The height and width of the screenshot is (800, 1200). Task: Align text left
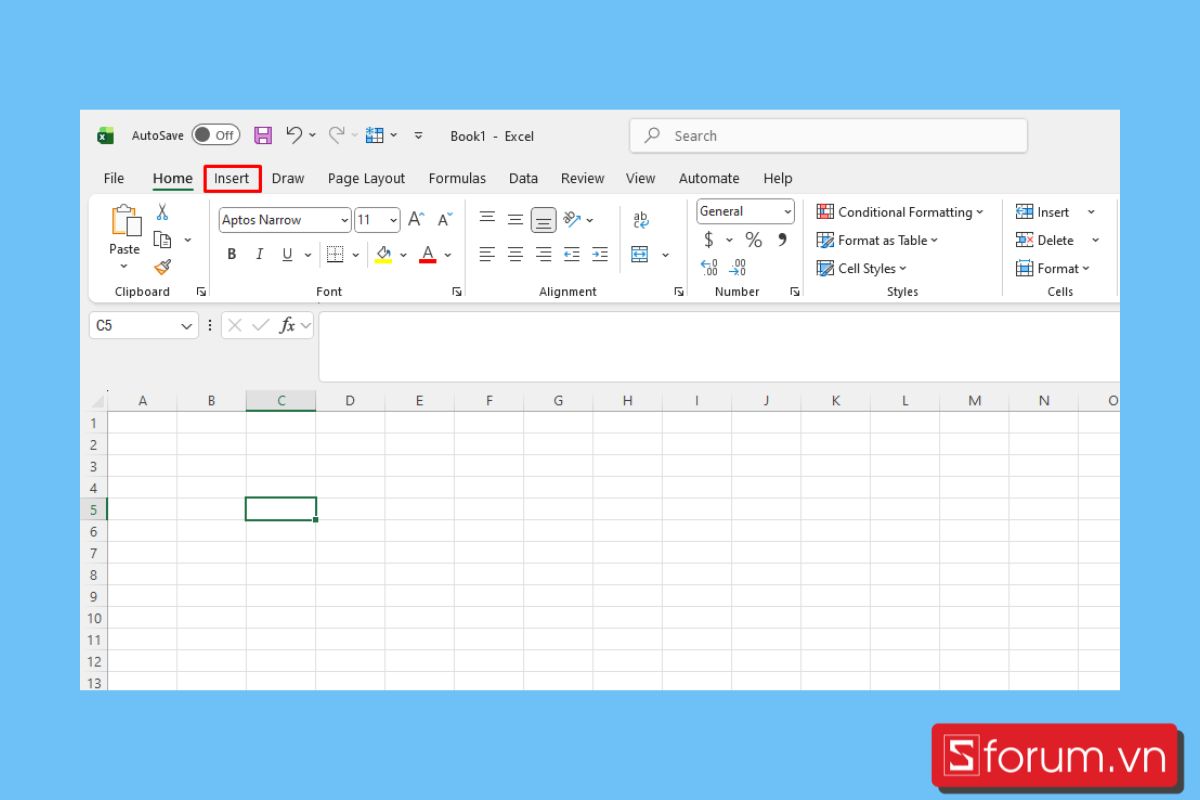pos(487,254)
